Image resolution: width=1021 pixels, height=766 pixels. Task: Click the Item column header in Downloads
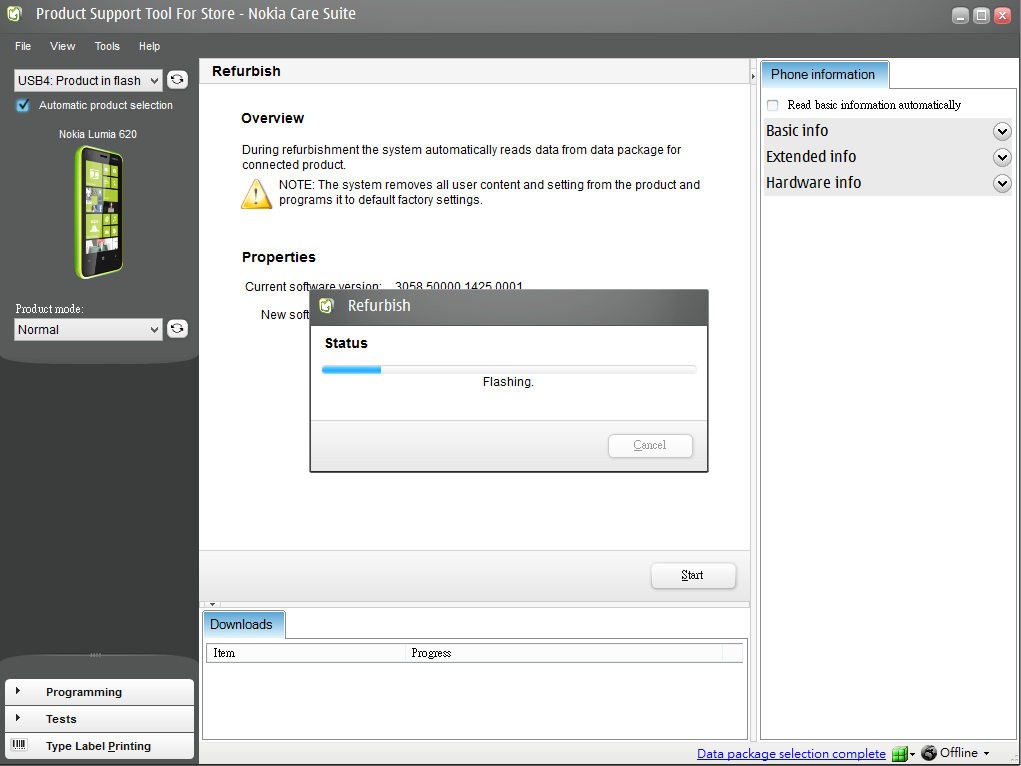point(306,653)
